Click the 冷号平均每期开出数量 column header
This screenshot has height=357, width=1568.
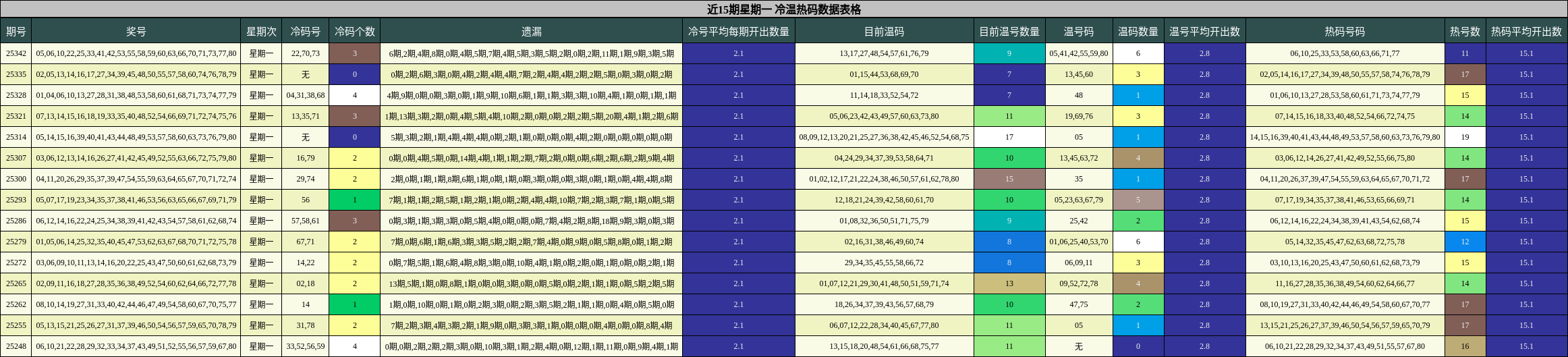(739, 31)
